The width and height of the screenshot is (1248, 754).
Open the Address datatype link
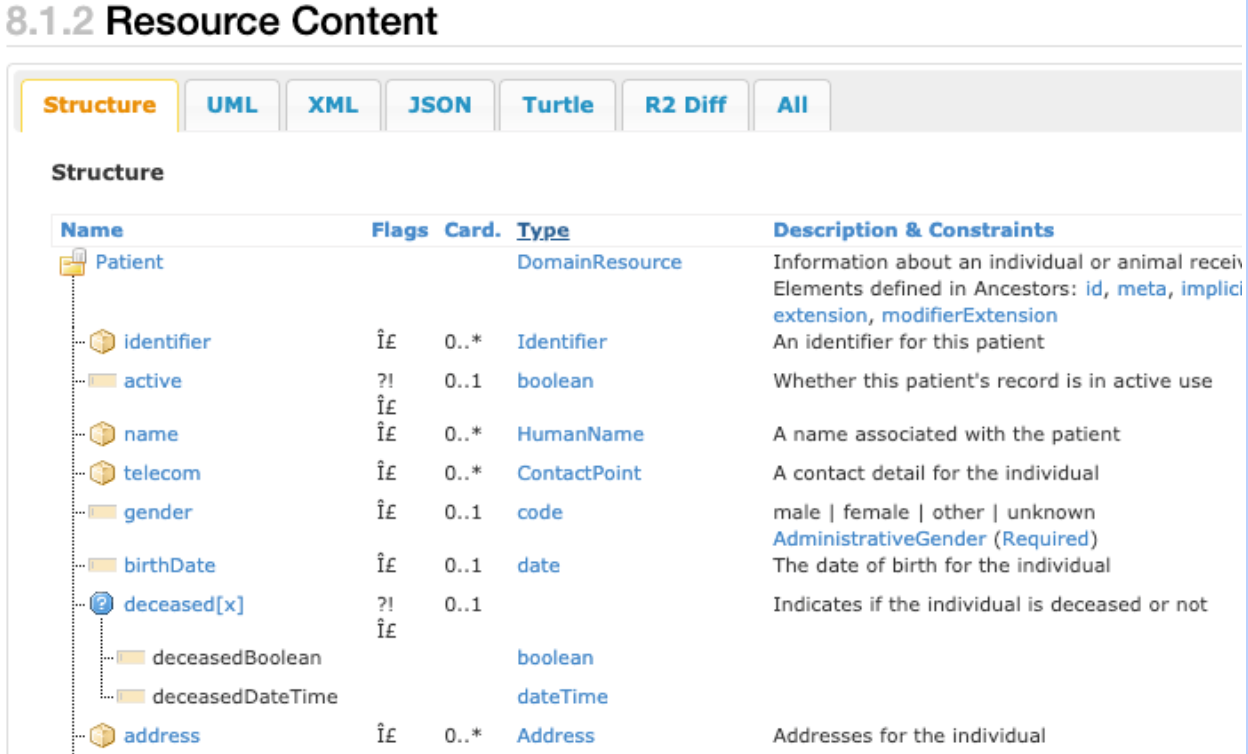click(556, 736)
